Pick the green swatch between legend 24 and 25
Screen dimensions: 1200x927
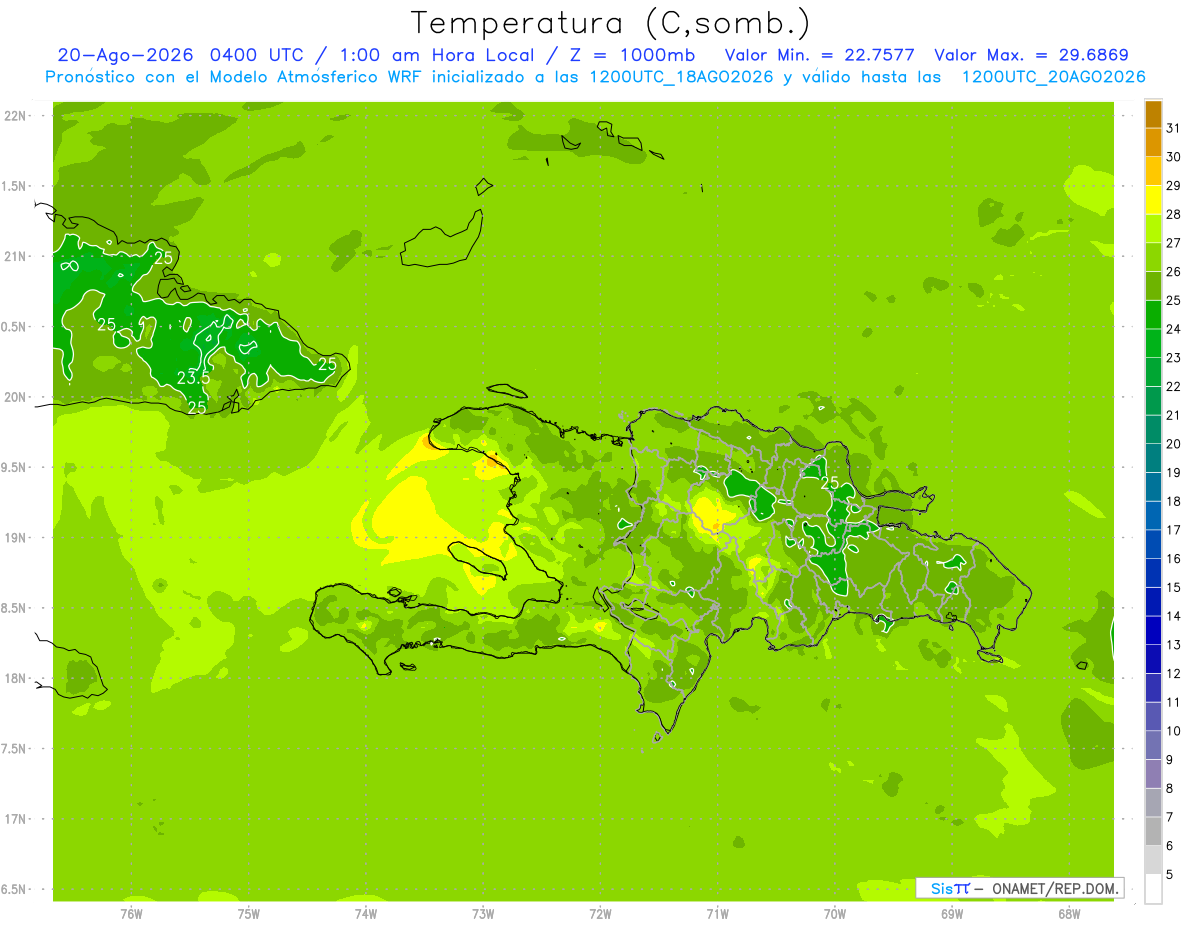coord(1153,314)
